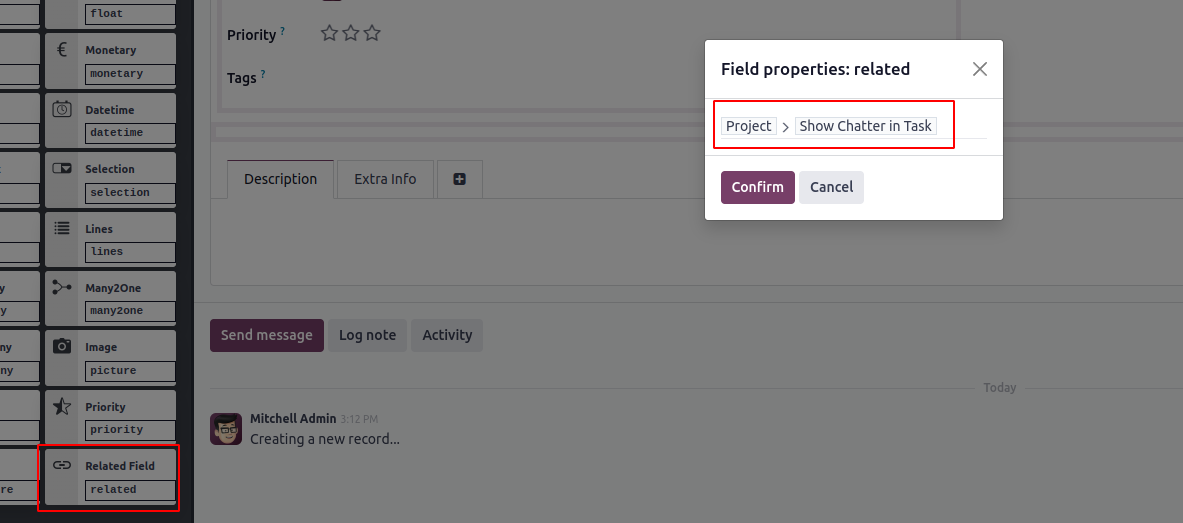Close the Field properties dialog
Screen dimensions: 1183x523
coord(979,69)
